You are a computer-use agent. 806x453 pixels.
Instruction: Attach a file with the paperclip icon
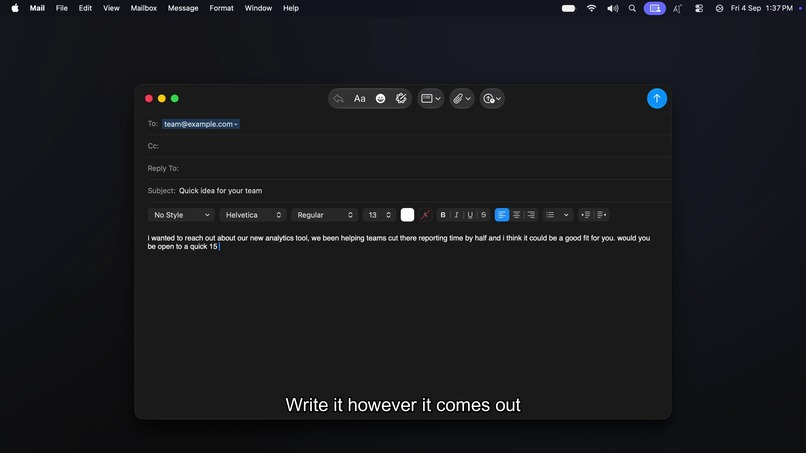[x=458, y=98]
